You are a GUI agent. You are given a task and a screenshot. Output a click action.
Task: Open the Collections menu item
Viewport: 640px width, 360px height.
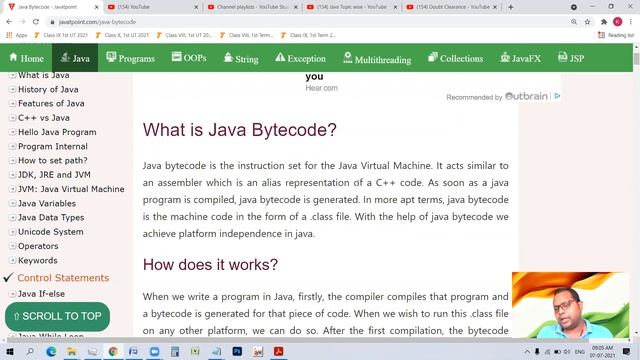(455, 58)
